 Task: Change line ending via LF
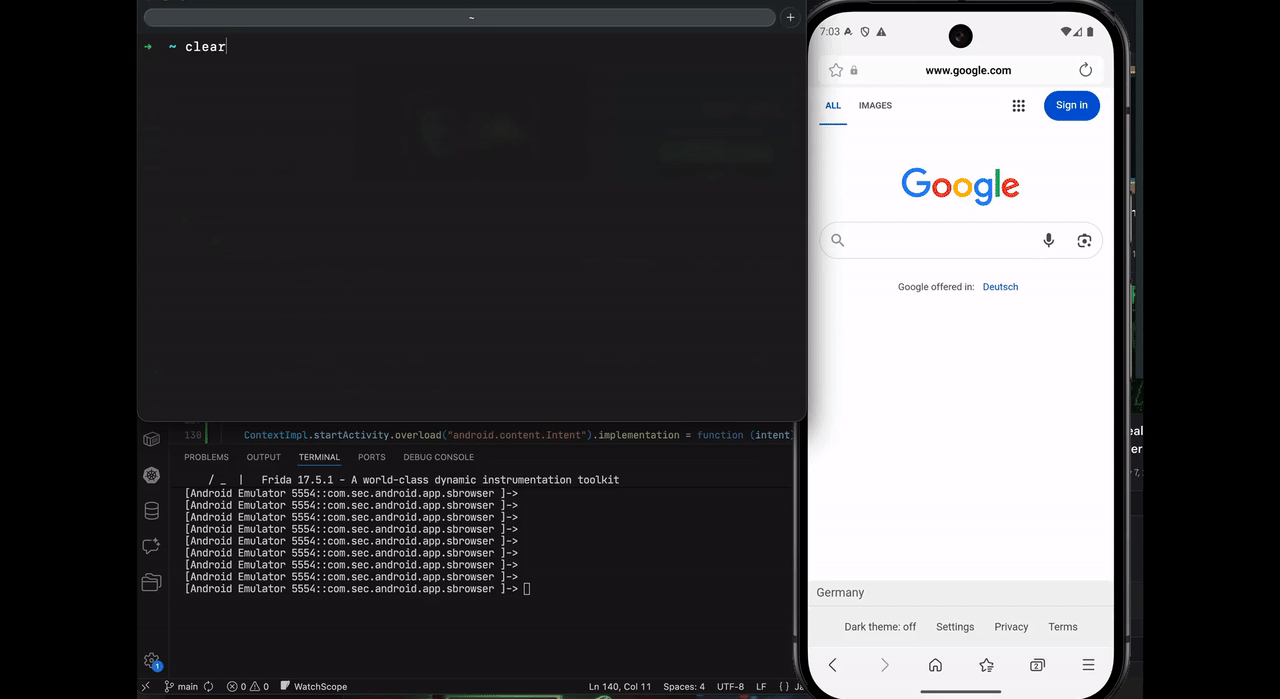(762, 687)
